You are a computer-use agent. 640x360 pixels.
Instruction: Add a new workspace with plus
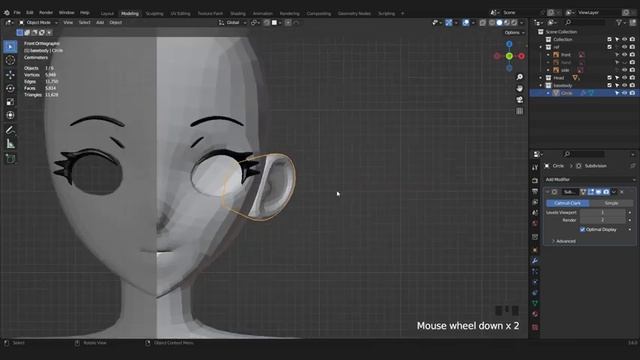(402, 13)
